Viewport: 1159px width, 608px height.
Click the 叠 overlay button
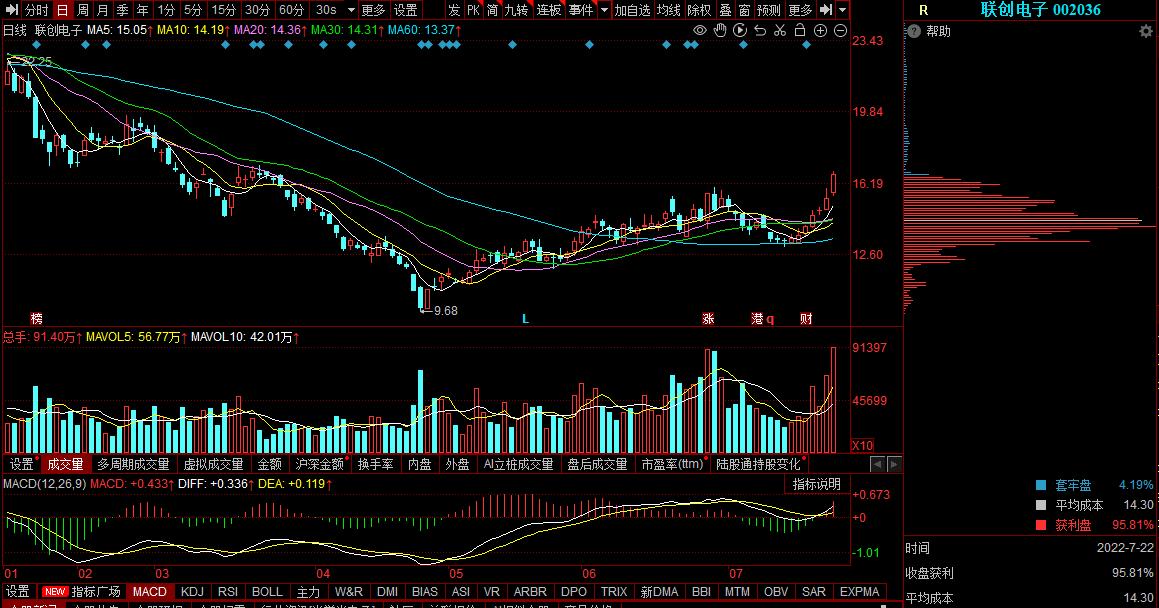click(726, 10)
